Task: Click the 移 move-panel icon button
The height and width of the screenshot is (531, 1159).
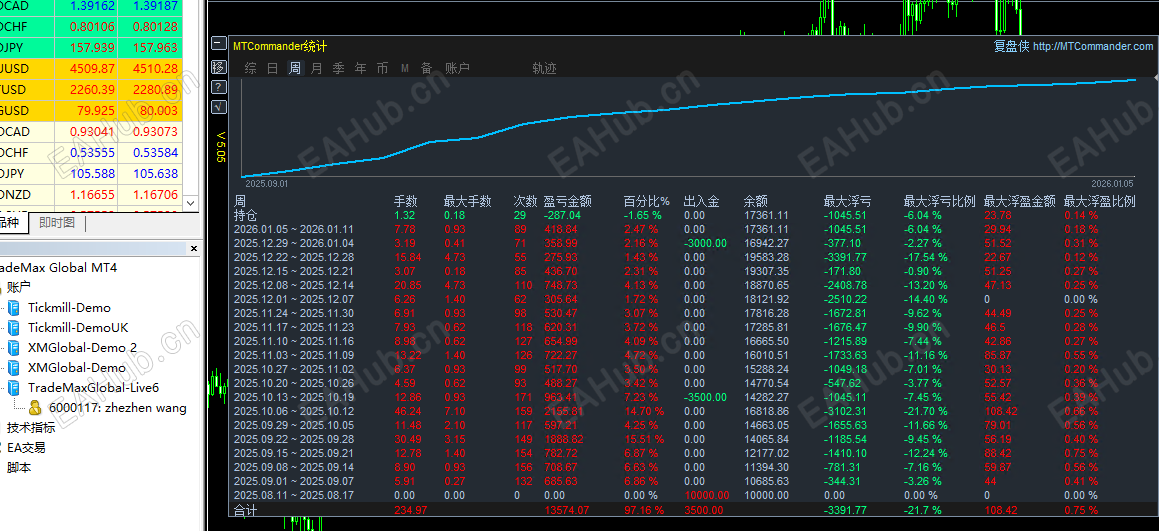Action: click(x=218, y=67)
